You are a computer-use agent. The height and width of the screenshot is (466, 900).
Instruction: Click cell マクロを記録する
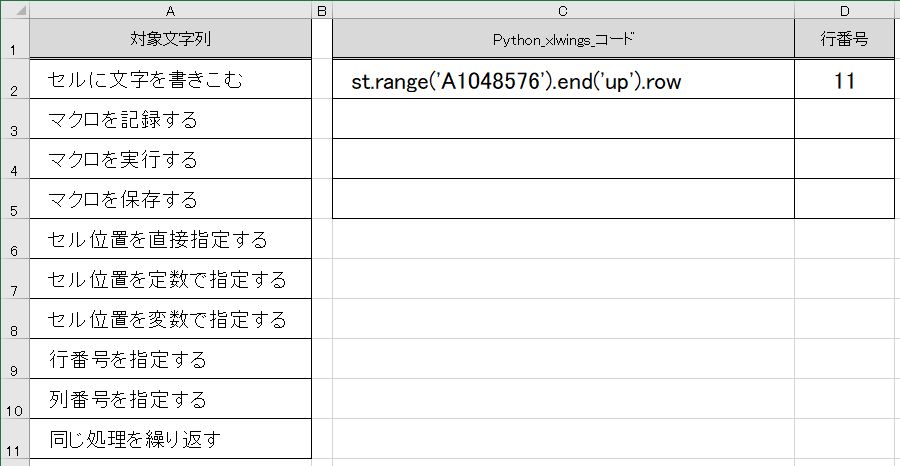pyautogui.click(x=170, y=119)
